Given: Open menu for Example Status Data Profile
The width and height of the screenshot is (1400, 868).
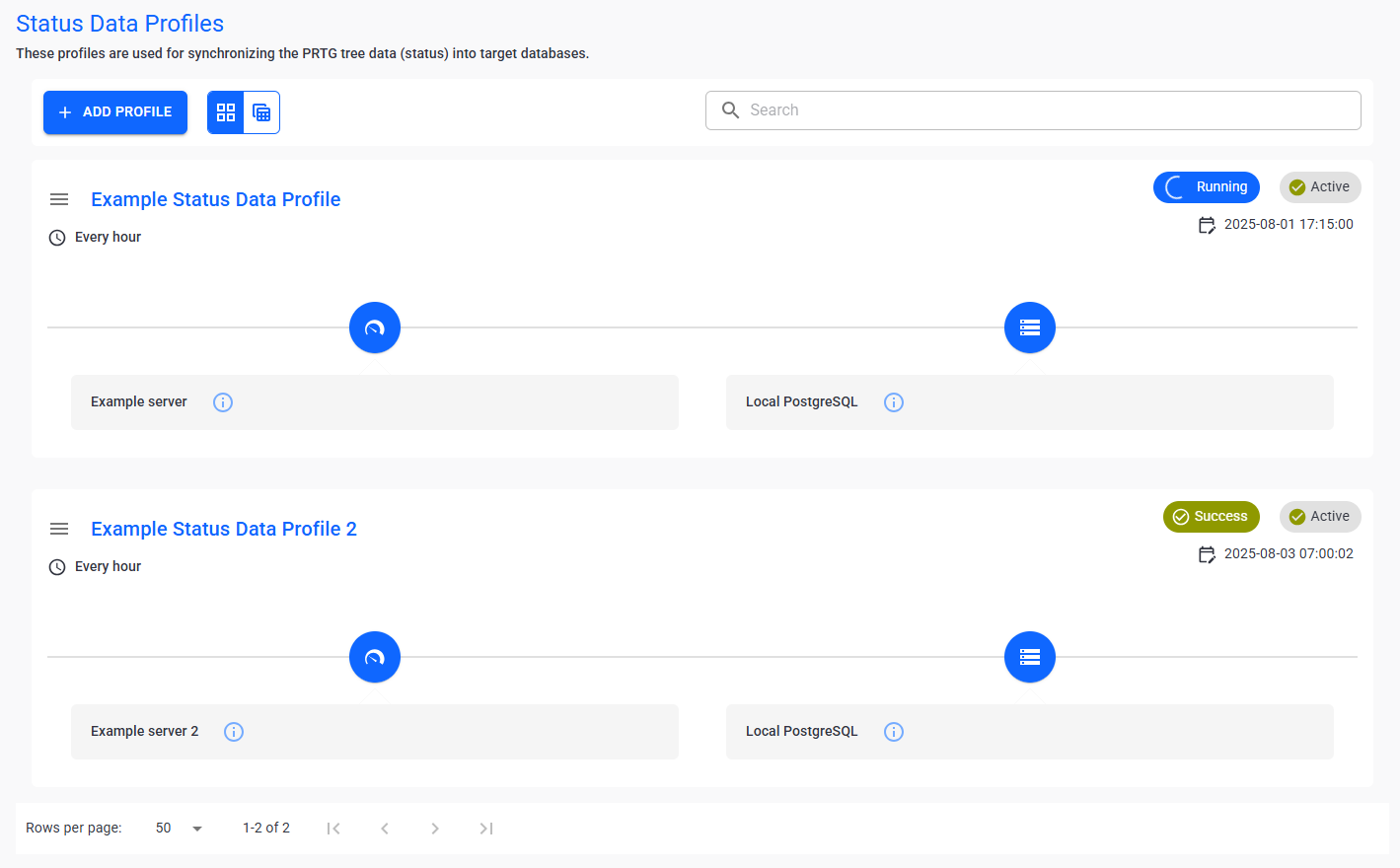Looking at the screenshot, I should tap(59, 199).
